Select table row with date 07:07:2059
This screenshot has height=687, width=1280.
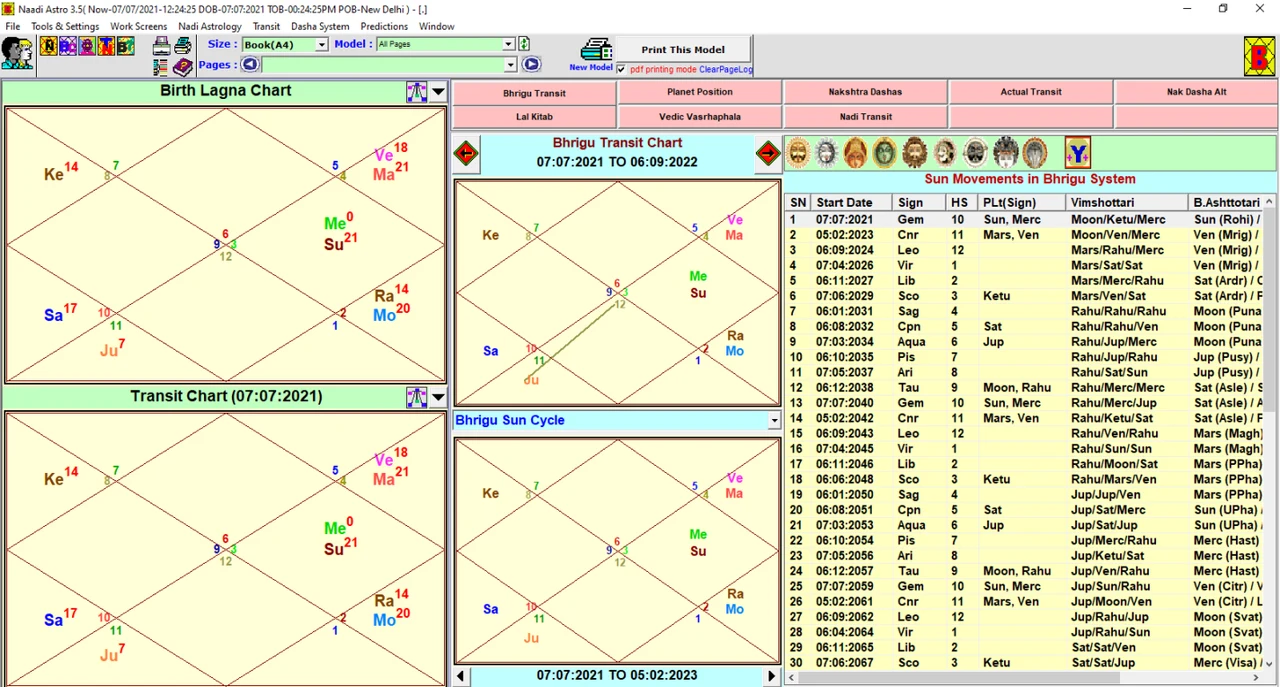coord(1025,587)
